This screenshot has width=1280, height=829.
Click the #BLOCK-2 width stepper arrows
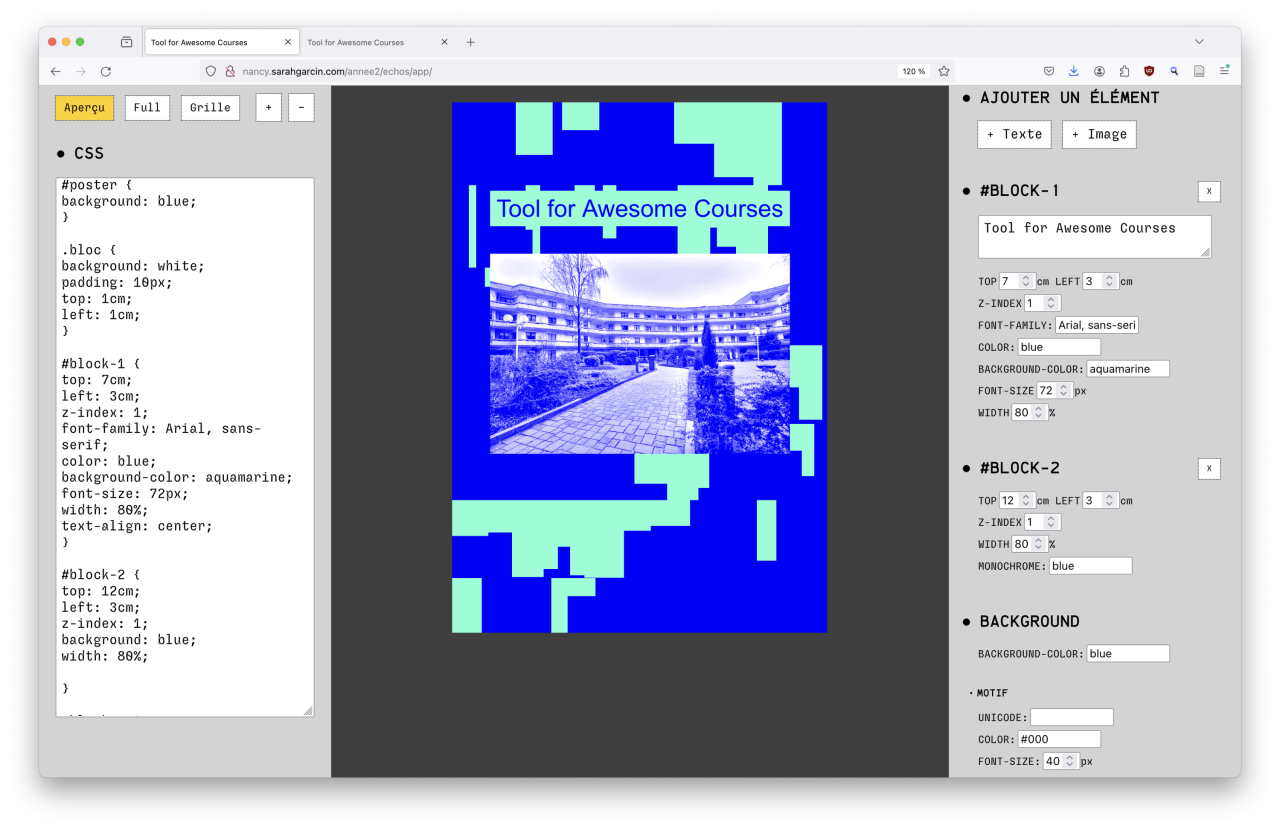click(1039, 544)
